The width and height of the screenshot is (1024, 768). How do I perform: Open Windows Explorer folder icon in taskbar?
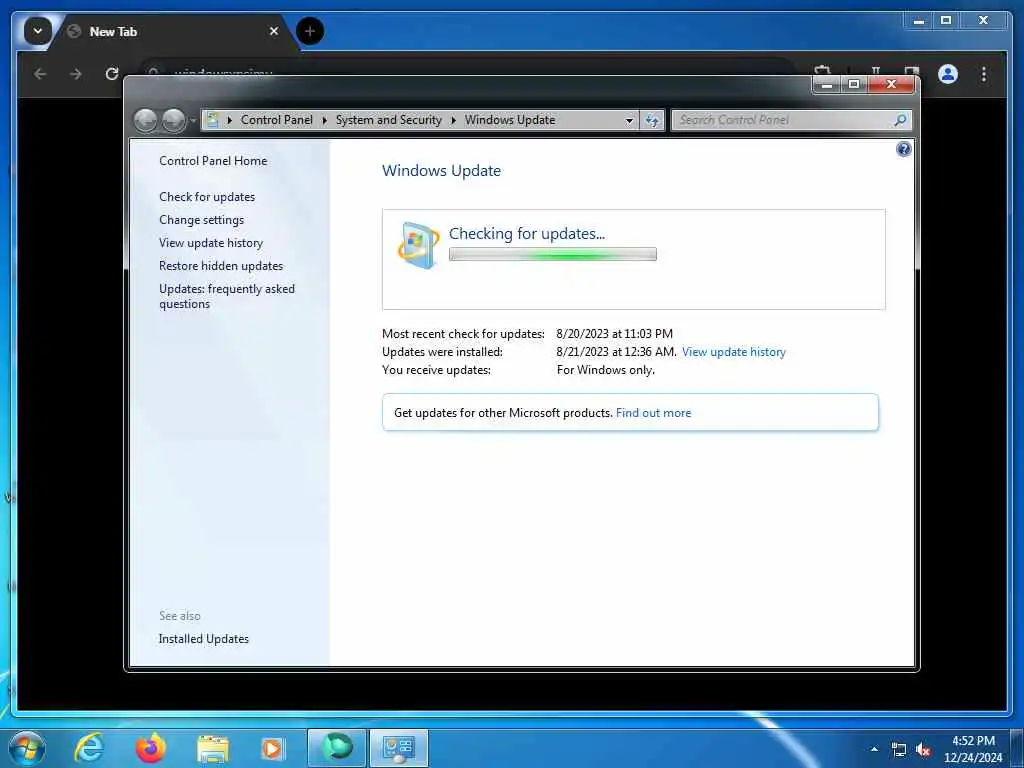coord(213,749)
